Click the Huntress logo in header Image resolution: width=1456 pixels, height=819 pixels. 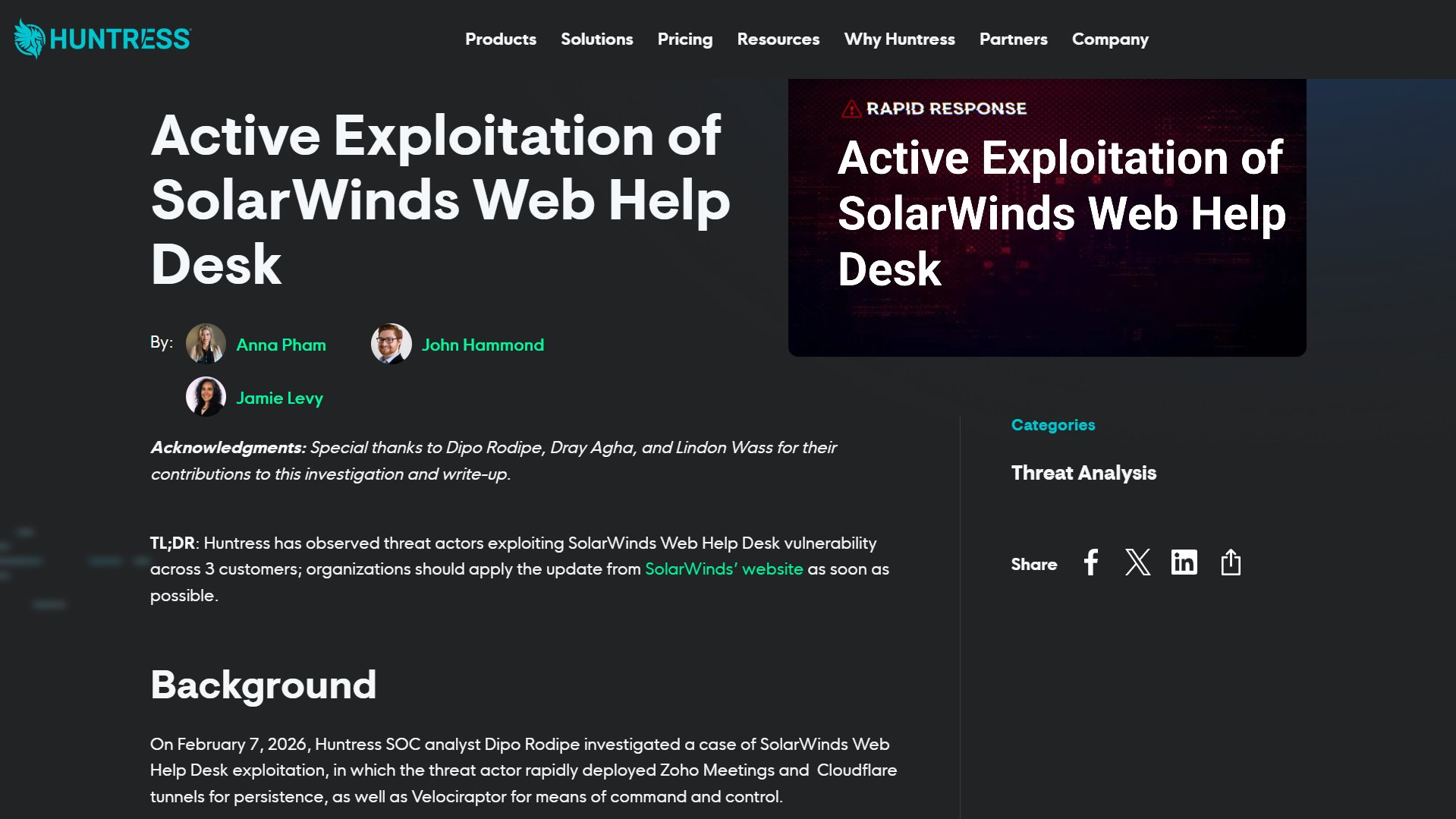click(102, 39)
